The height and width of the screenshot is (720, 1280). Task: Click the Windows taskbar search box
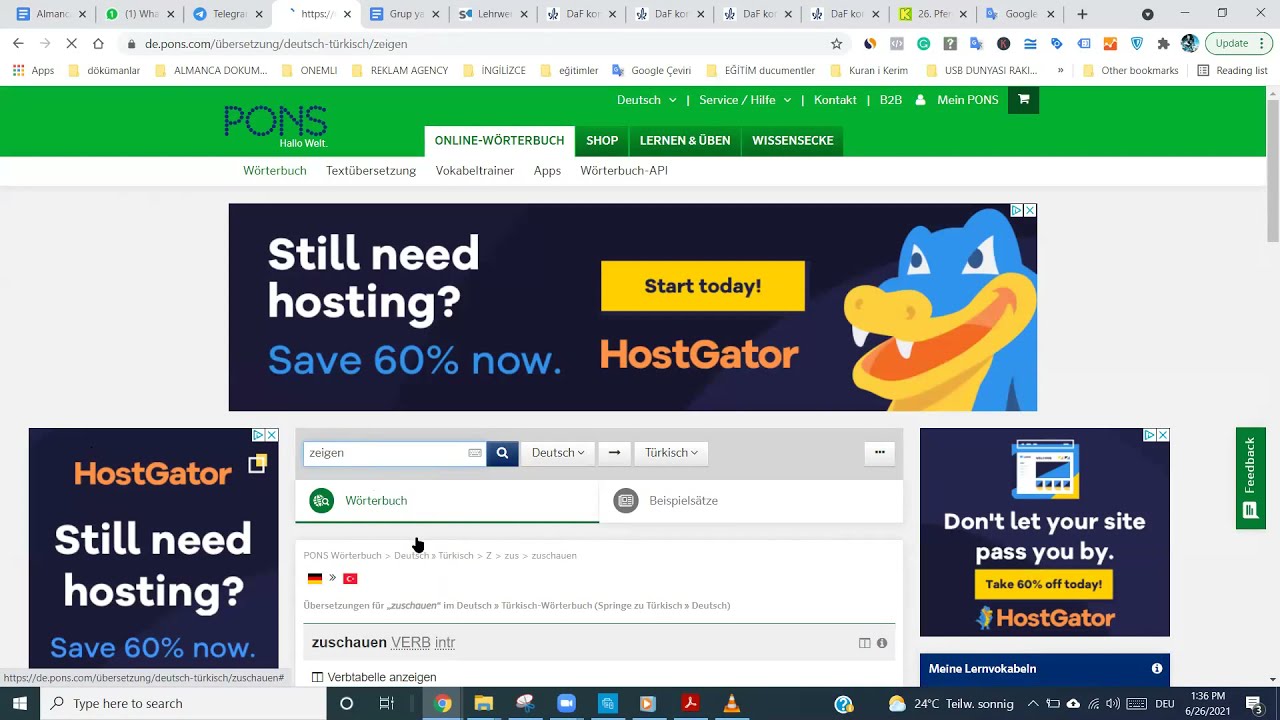[x=182, y=704]
